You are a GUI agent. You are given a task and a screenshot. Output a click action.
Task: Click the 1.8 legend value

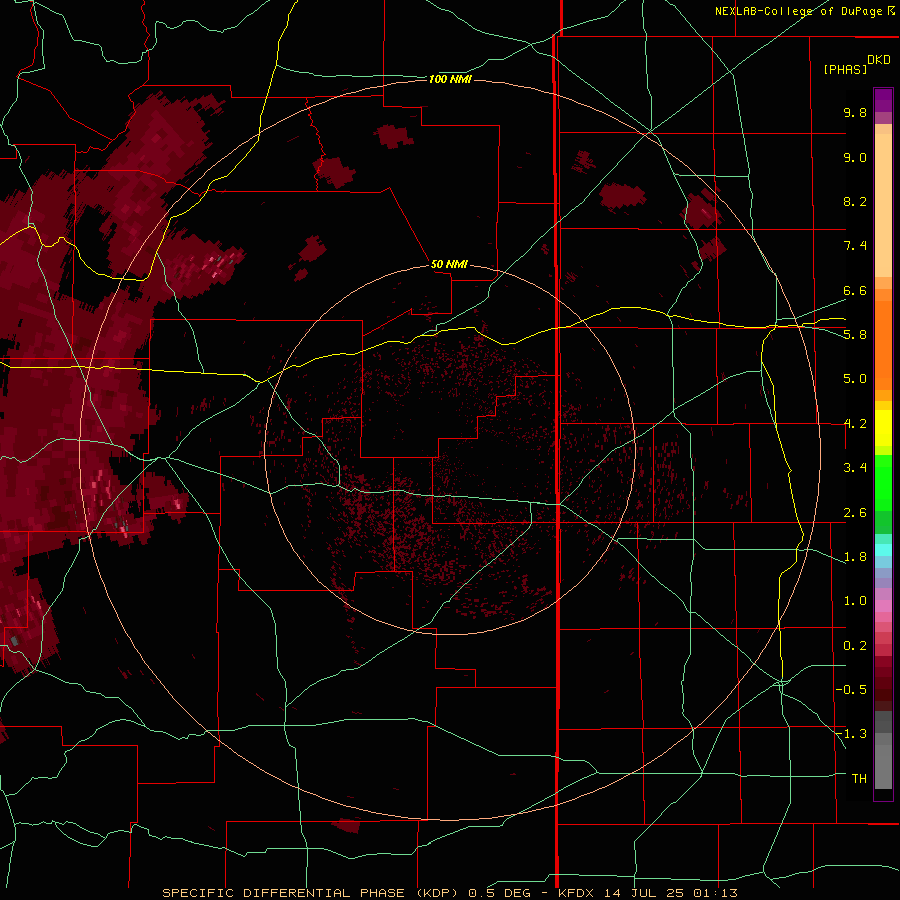tap(855, 557)
